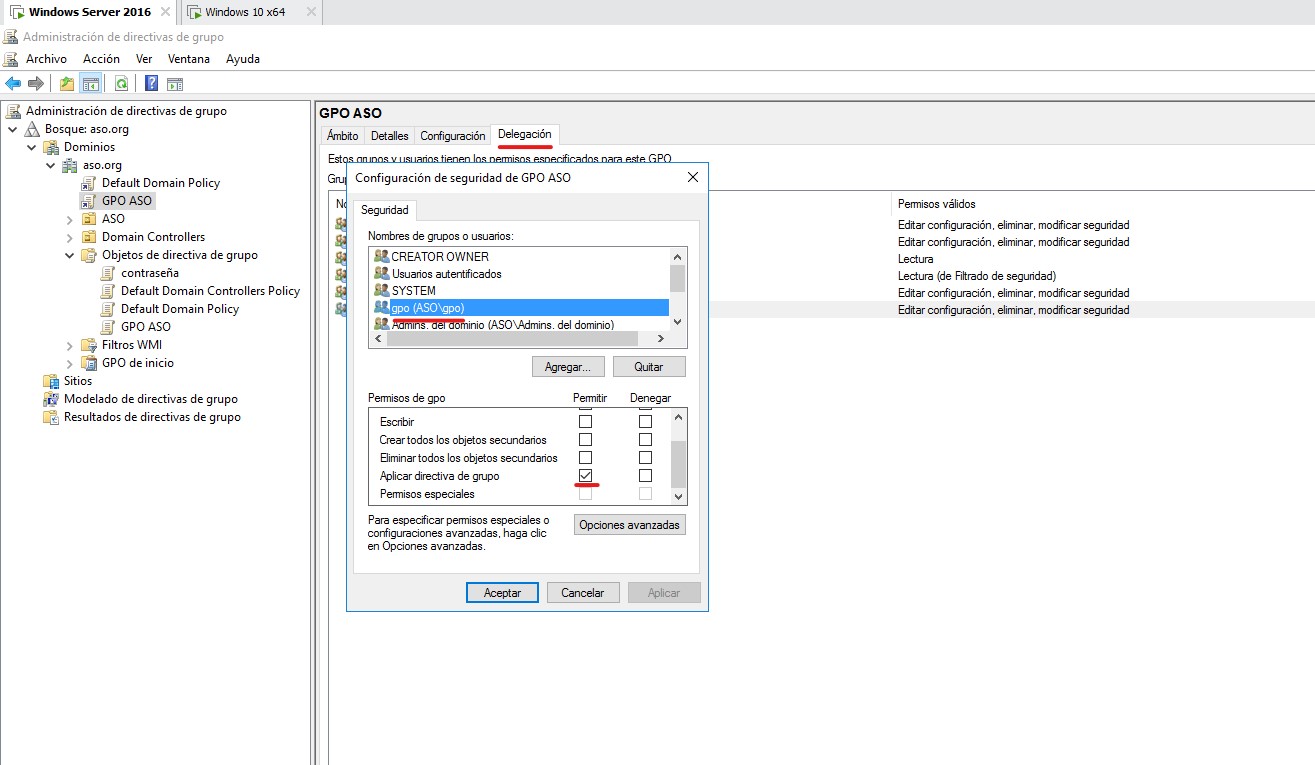Click the Quitar button
Screen dimensions: 1315x765
pos(649,367)
